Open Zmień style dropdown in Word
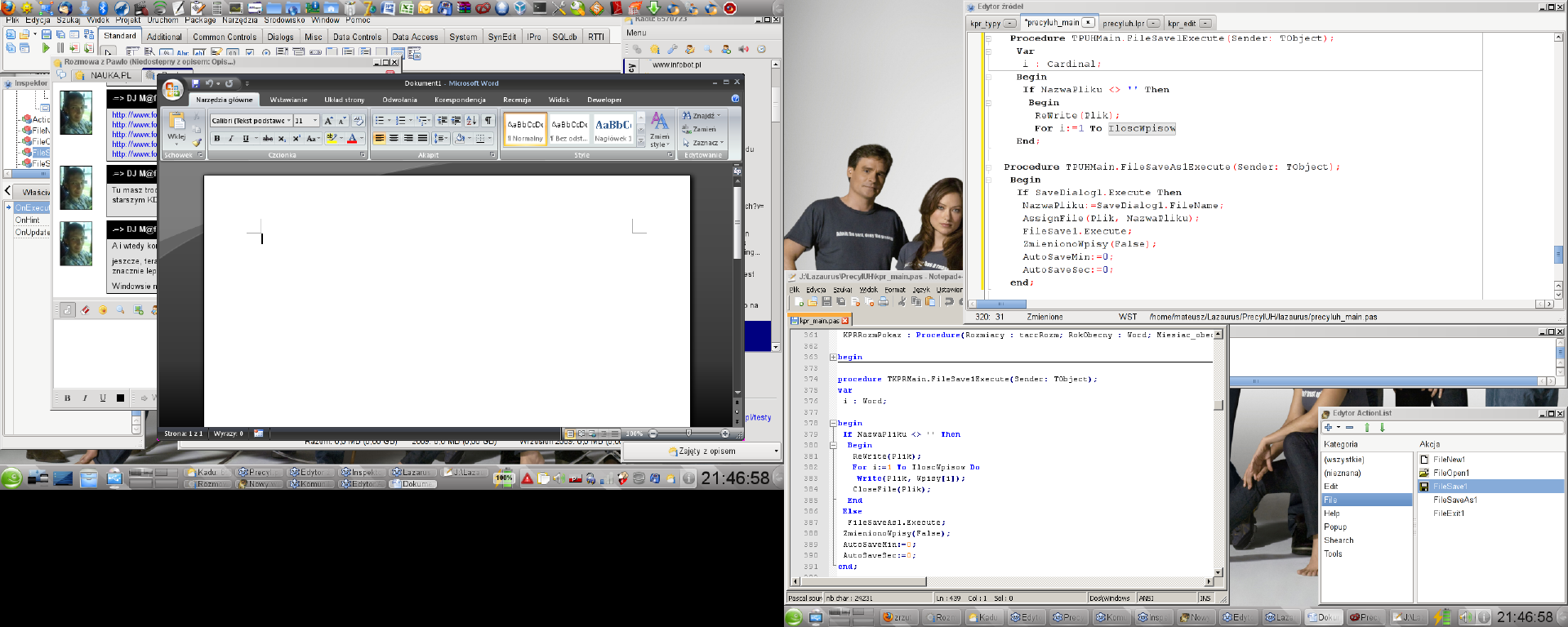The height and width of the screenshot is (627, 1568). tap(660, 130)
